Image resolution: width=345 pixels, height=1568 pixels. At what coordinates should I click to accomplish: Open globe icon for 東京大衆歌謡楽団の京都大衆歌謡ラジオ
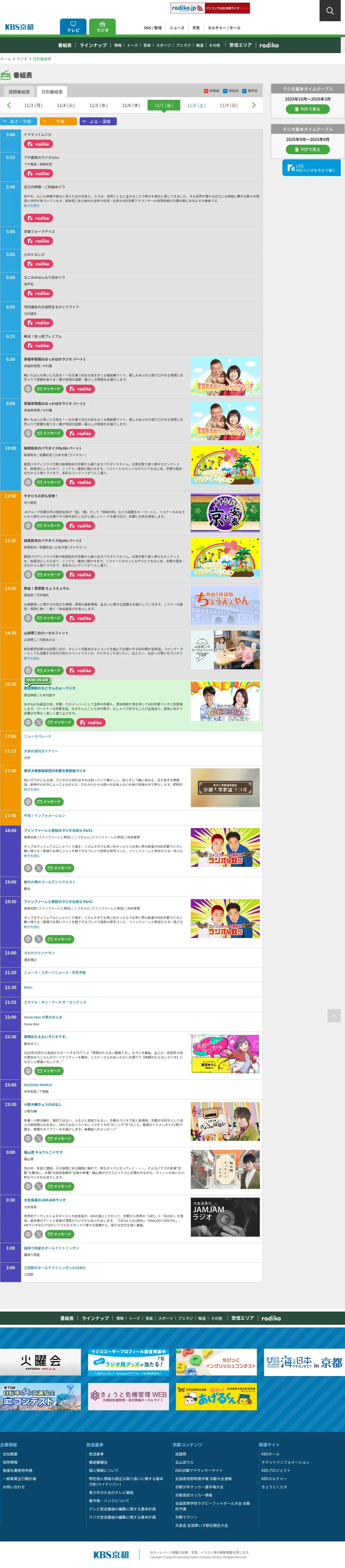pyautogui.click(x=28, y=802)
